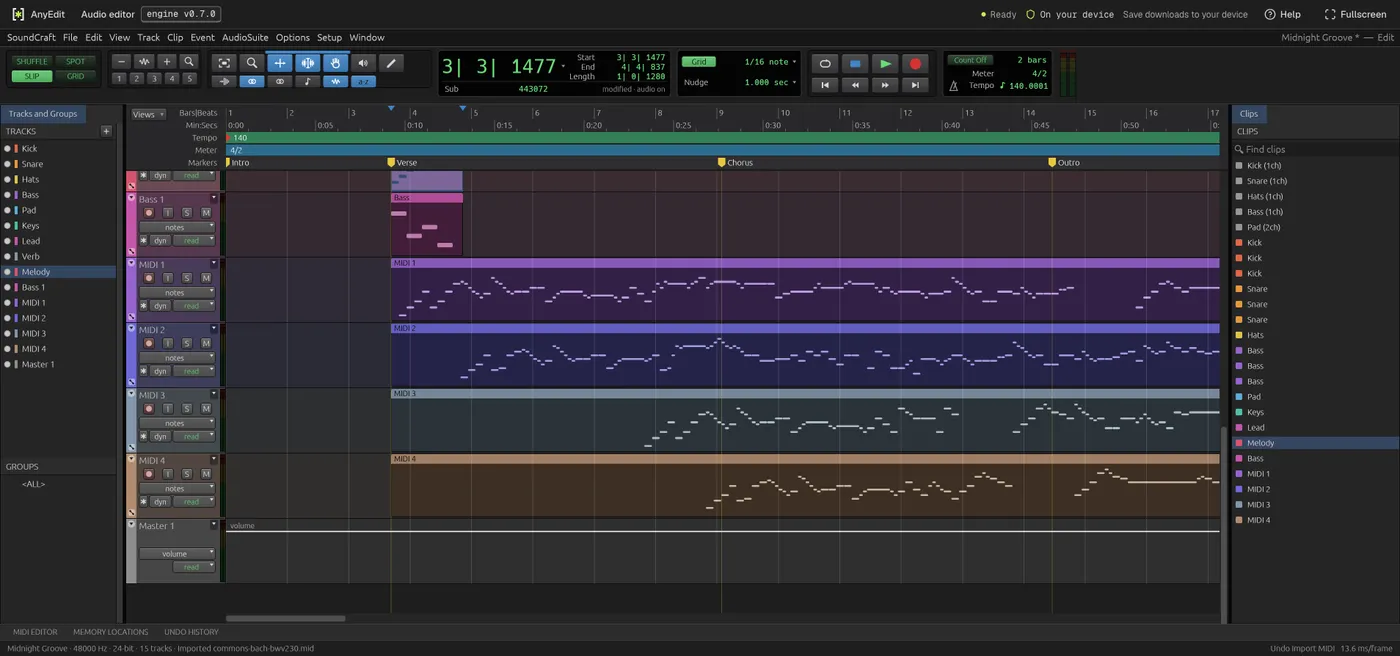Click the Fast Forward transport button

click(x=885, y=85)
